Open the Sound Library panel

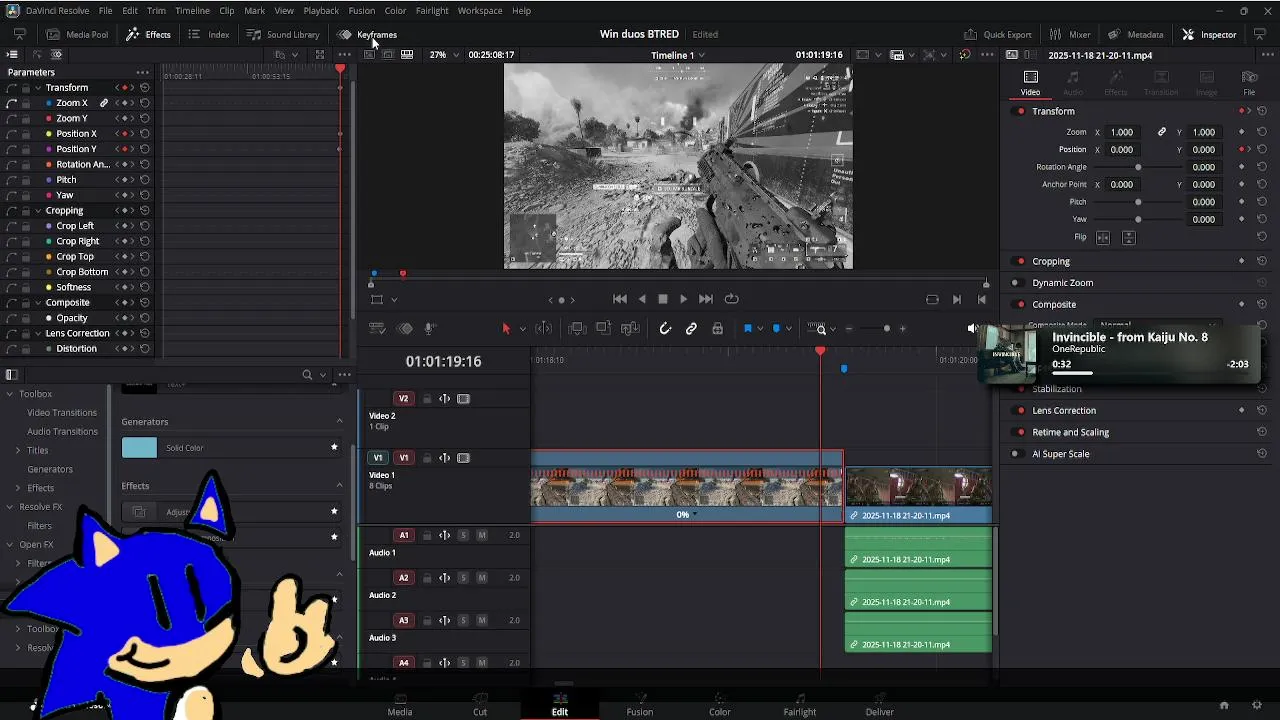(x=283, y=34)
